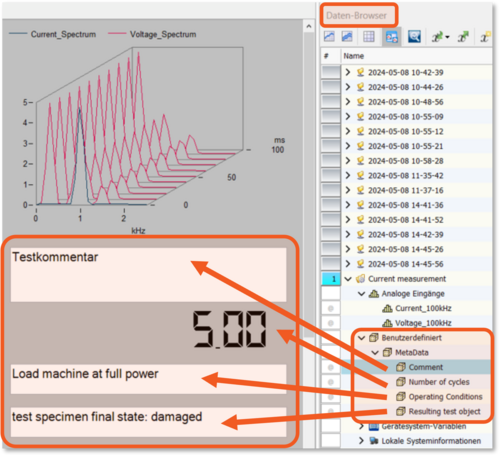
Task: Toggle selection box for Comment row
Action: (331, 367)
